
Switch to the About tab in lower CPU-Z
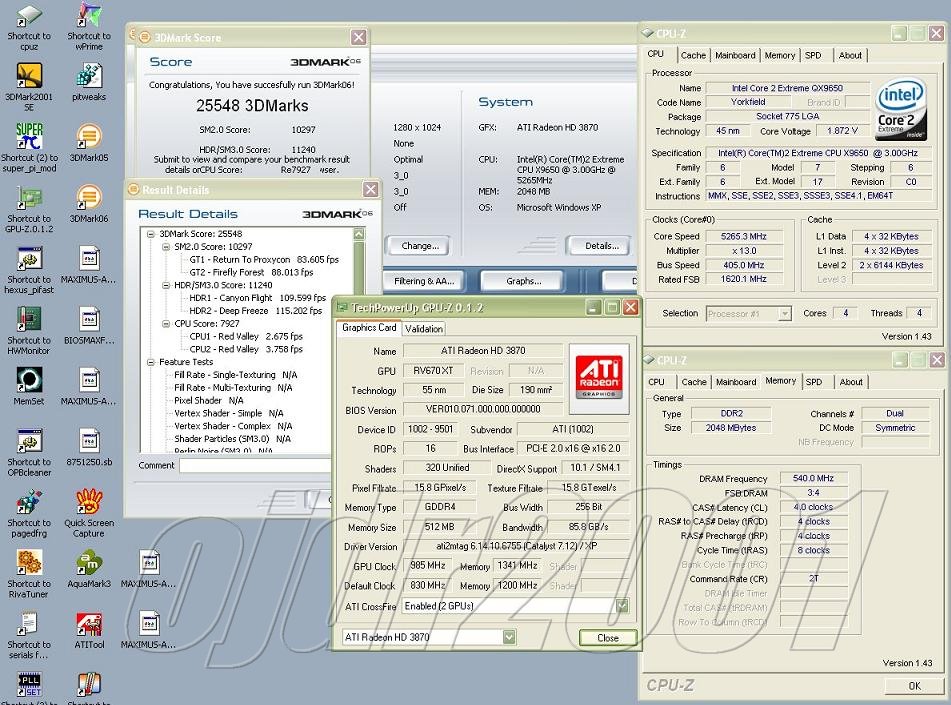coord(851,382)
